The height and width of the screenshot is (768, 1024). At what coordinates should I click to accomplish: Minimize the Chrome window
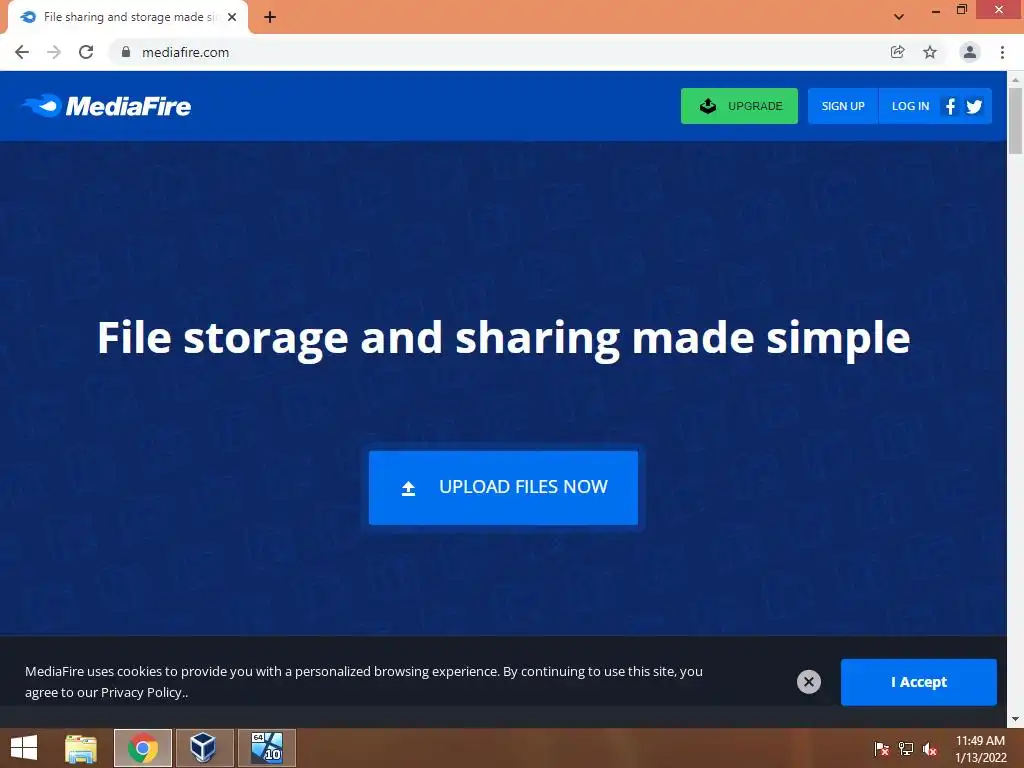pyautogui.click(x=936, y=10)
